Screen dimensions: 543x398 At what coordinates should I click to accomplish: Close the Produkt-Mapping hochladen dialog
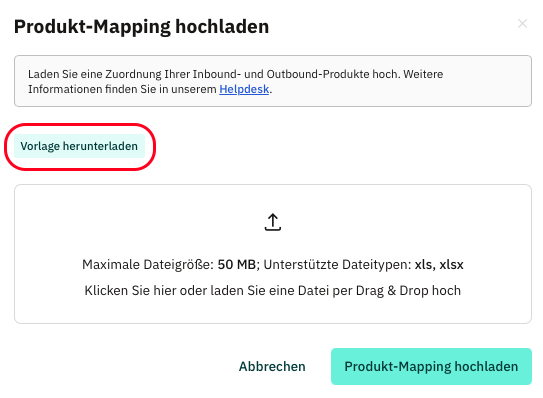[522, 24]
